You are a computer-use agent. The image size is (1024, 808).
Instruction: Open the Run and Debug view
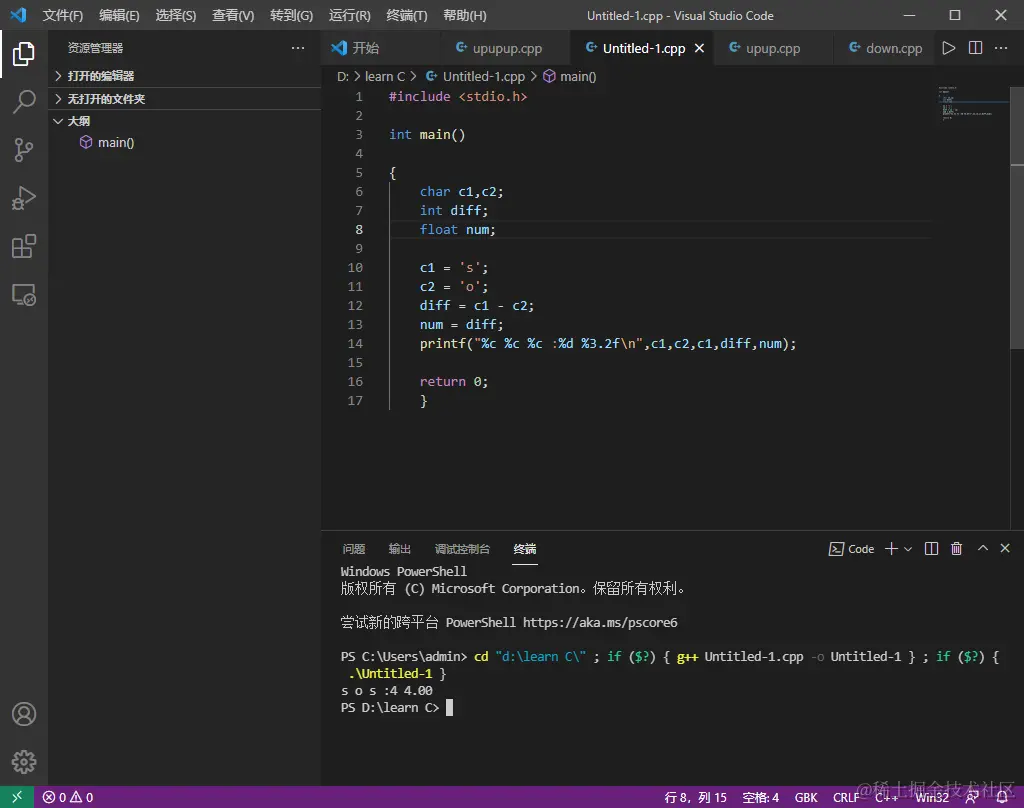click(24, 198)
